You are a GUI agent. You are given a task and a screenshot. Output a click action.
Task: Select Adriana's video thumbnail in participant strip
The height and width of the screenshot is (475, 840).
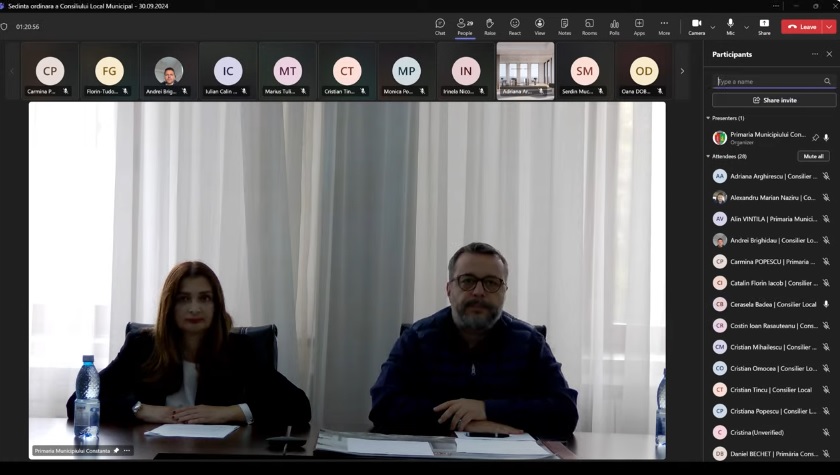[525, 70]
